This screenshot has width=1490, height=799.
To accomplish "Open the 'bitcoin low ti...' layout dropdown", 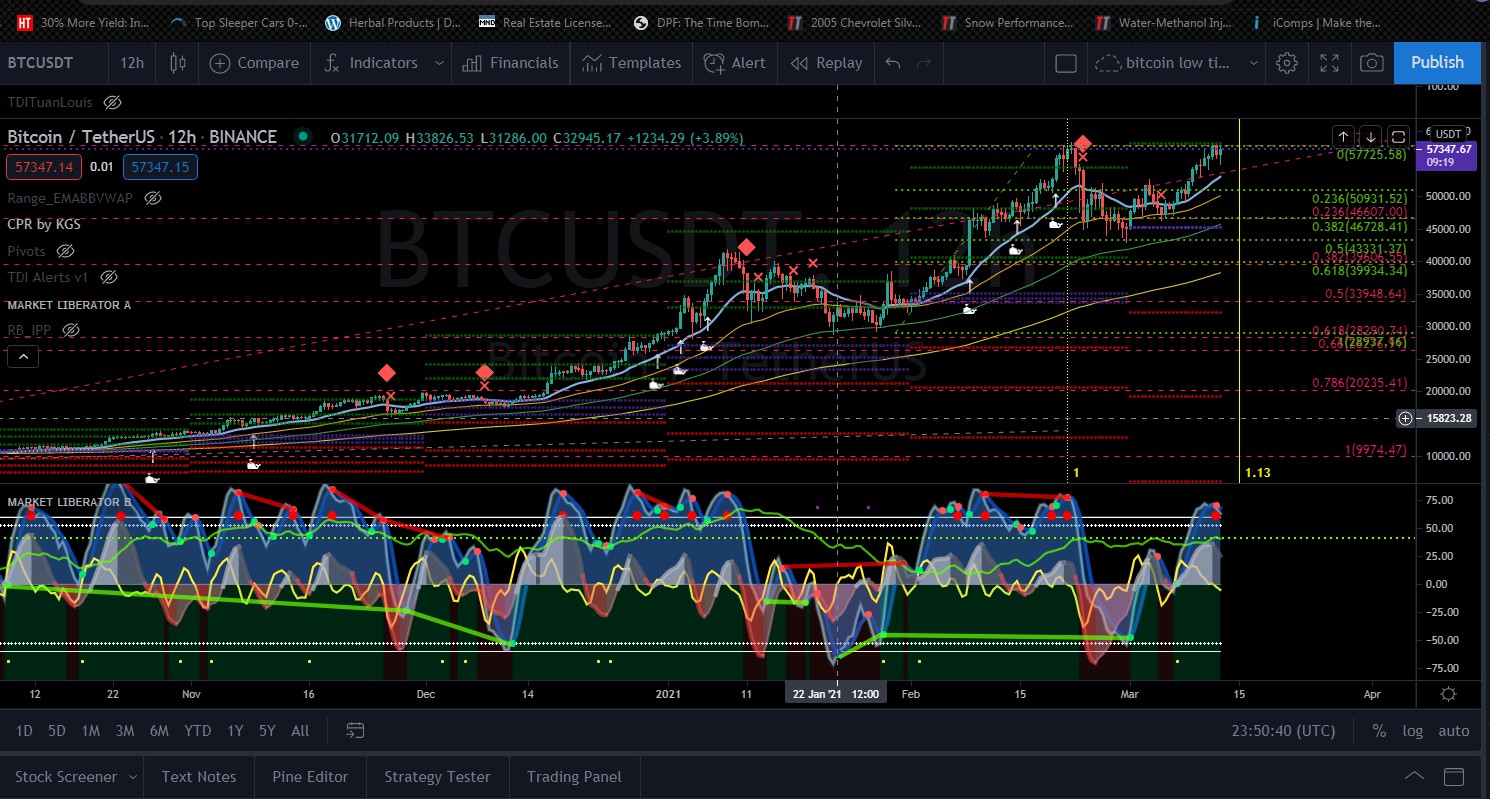I will pos(1254,63).
